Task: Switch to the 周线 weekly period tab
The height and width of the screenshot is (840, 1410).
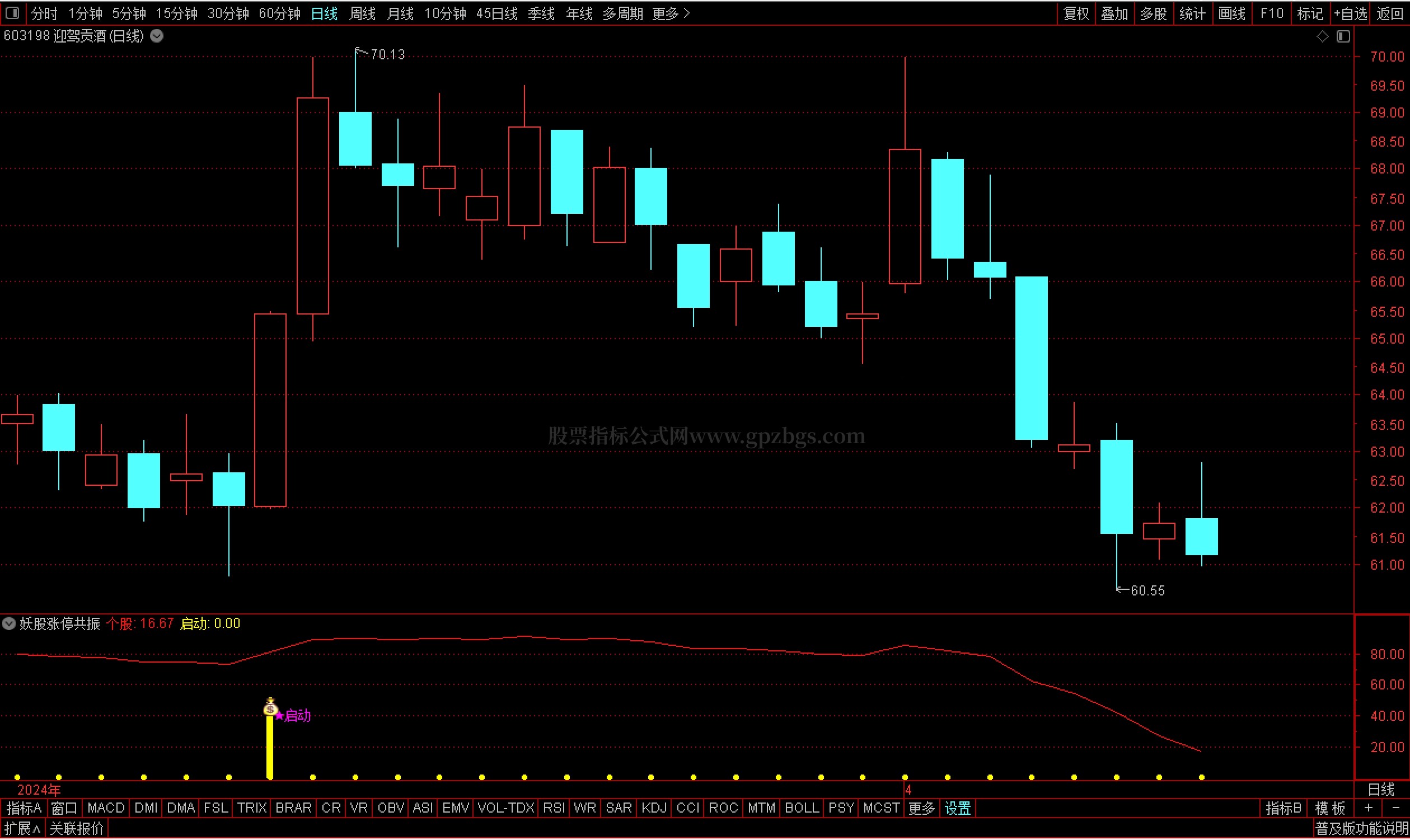Action: 362,13
